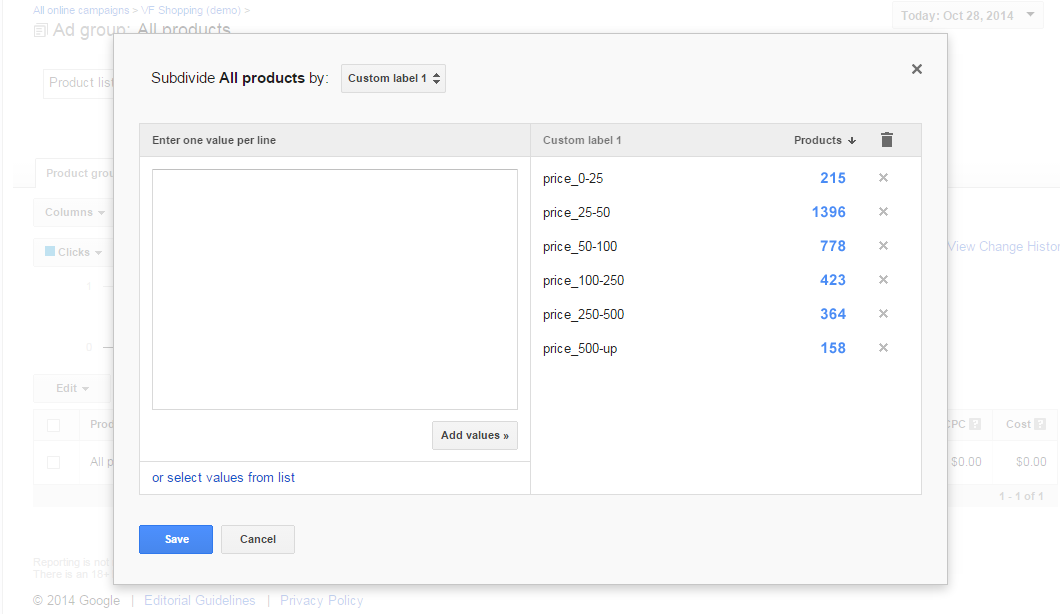Remove the price_50-100 value
The width and height of the screenshot is (1060, 614).
883,245
